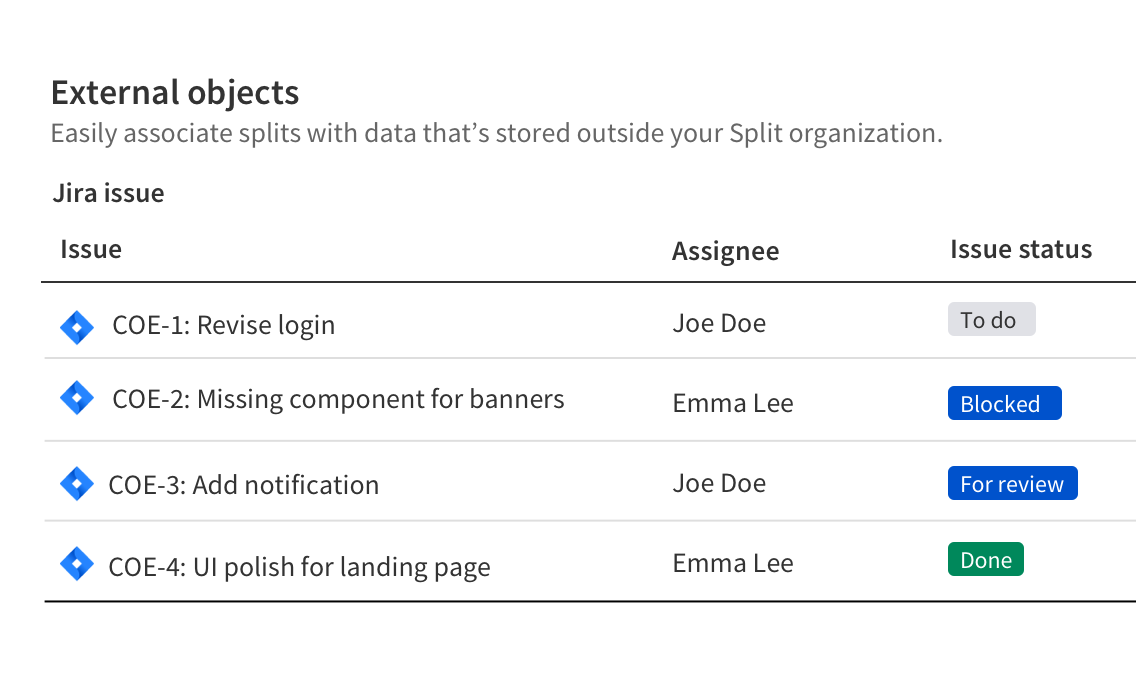The width and height of the screenshot is (1136, 680).
Task: Click the Blocked status badge
Action: click(x=1004, y=403)
